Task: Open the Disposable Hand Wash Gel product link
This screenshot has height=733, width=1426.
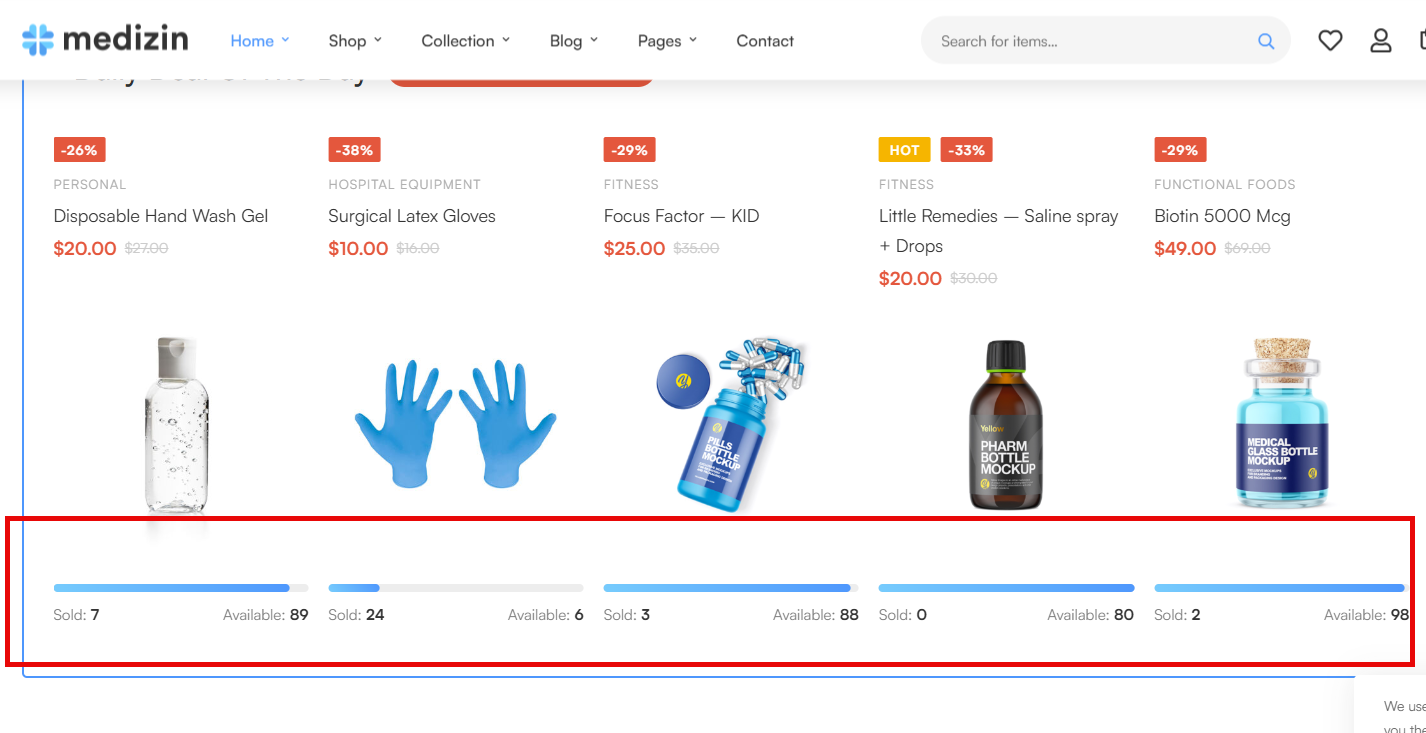Action: (x=161, y=216)
